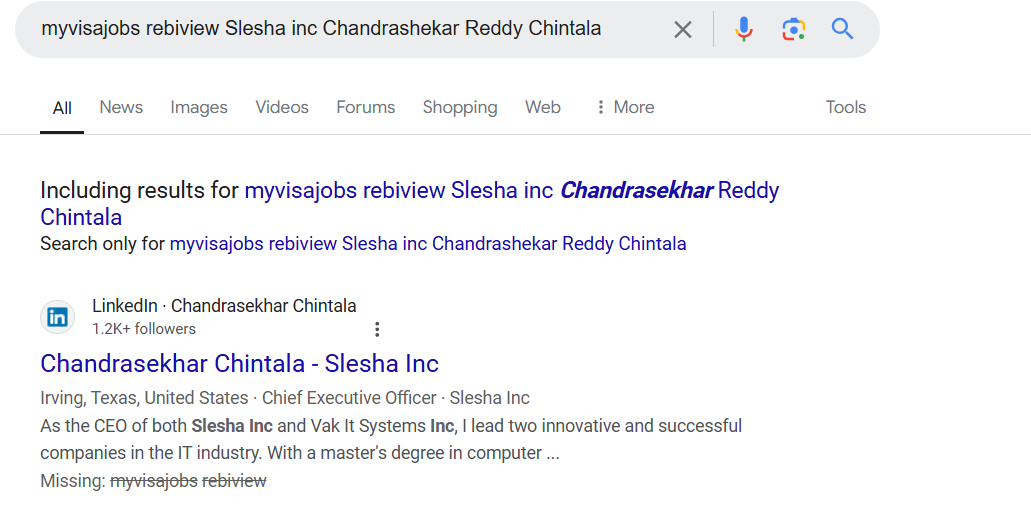Go to the Shopping tab
Viewport: 1031px width, 525px height.
(460, 107)
